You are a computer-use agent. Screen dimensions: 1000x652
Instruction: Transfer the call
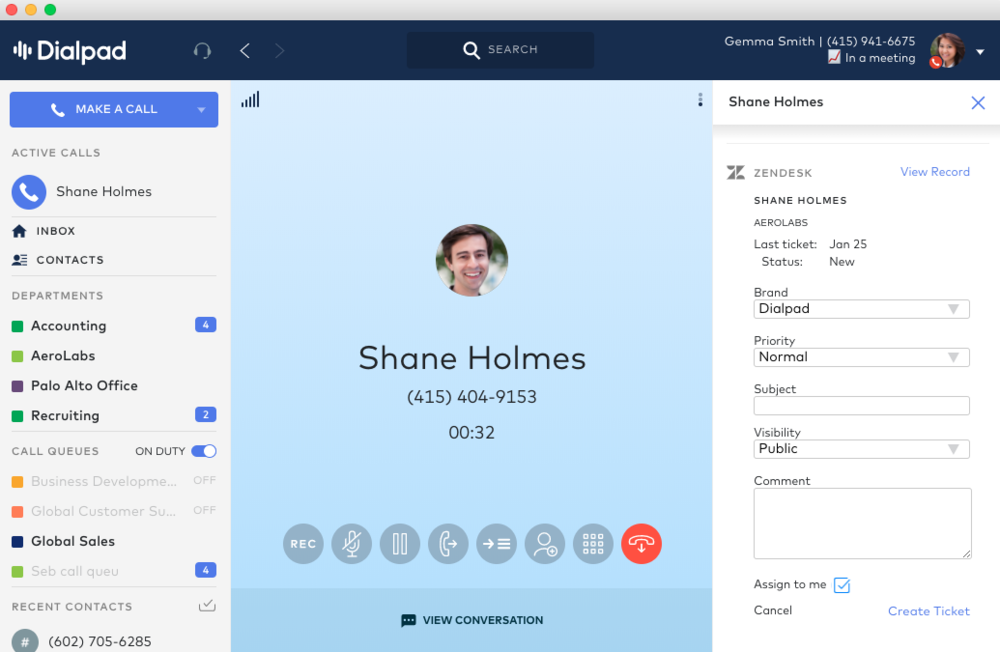pyautogui.click(x=448, y=544)
